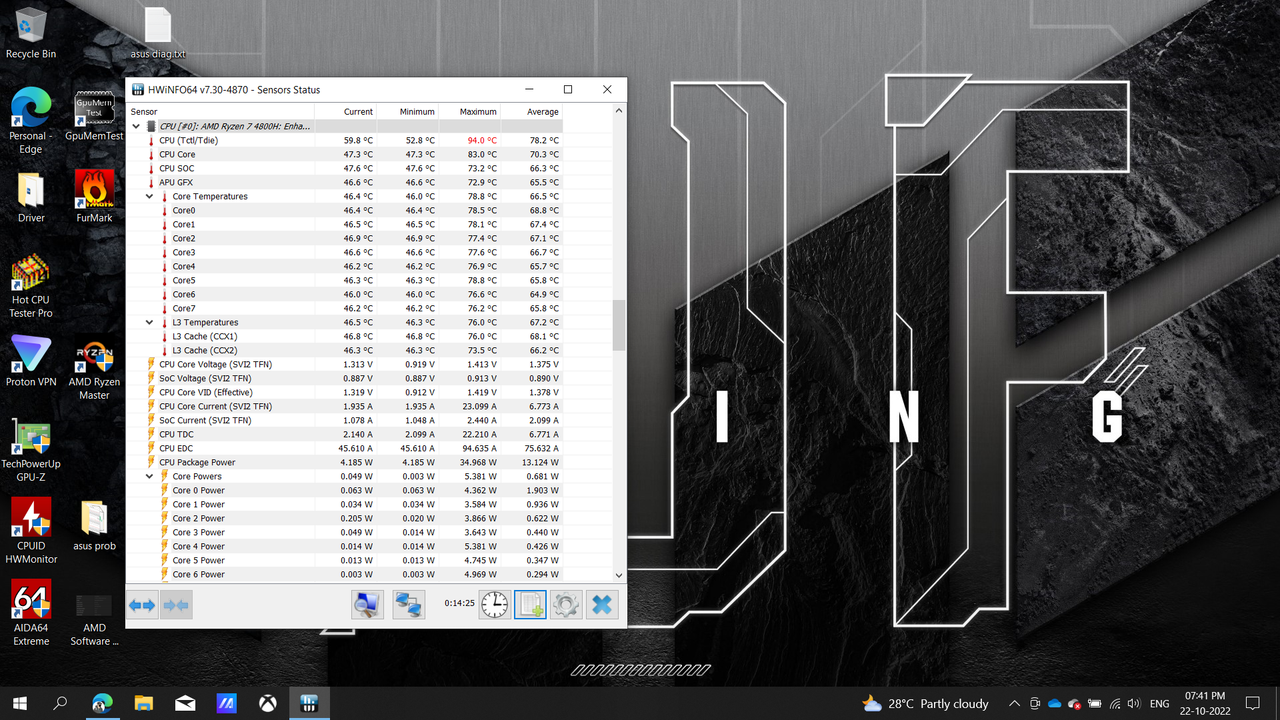Select the CPU Package Power row
The width and height of the screenshot is (1280, 720).
pyautogui.click(x=345, y=463)
